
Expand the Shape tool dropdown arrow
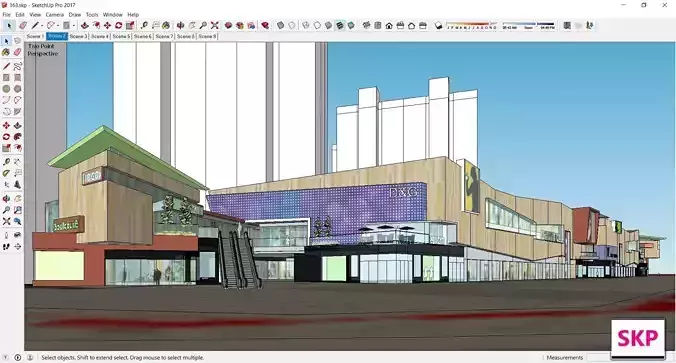click(x=73, y=26)
